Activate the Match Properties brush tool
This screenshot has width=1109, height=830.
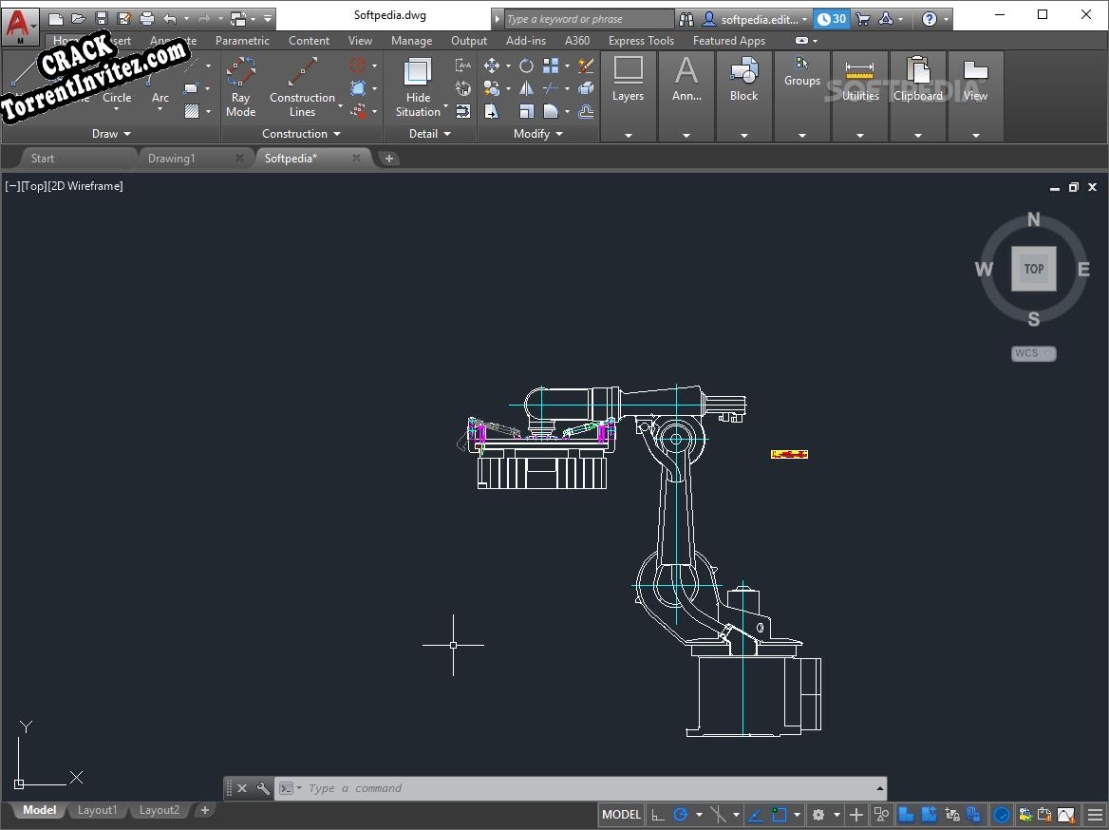pyautogui.click(x=585, y=63)
